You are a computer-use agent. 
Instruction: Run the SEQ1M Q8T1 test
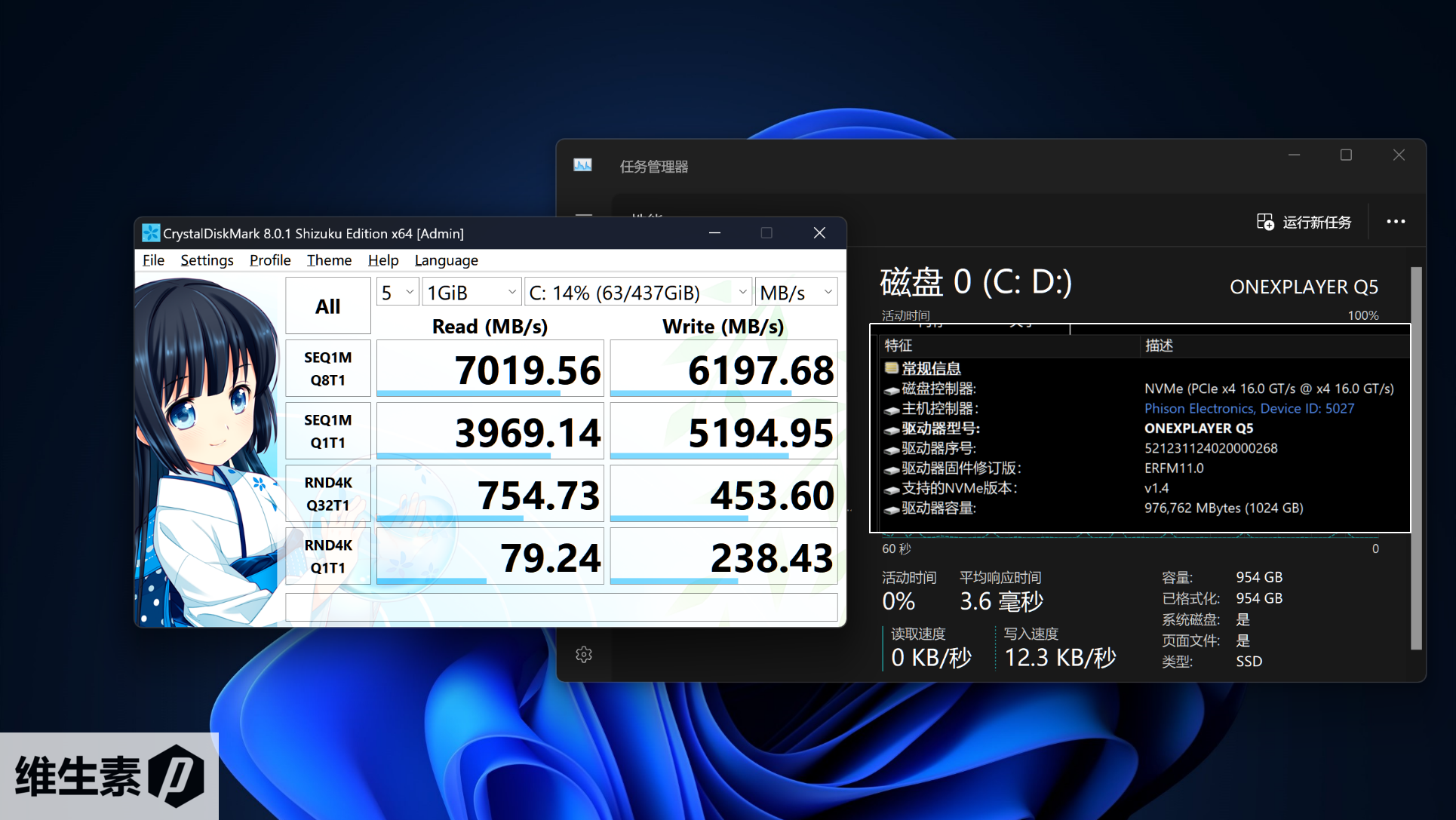[327, 369]
